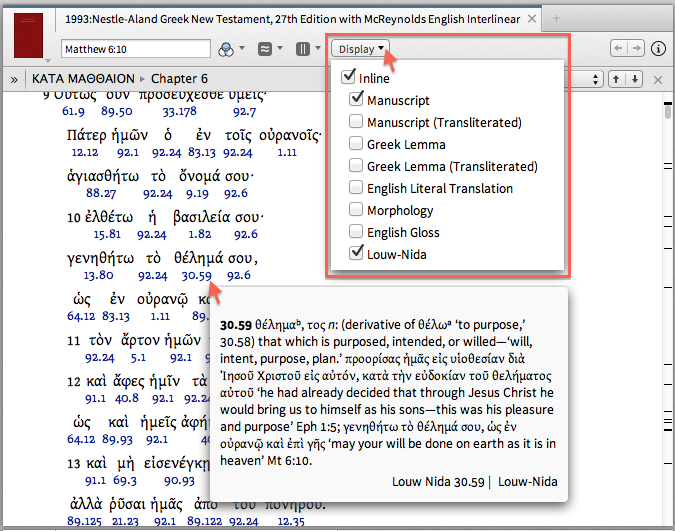Click Greek word βασιλεία

202,217
